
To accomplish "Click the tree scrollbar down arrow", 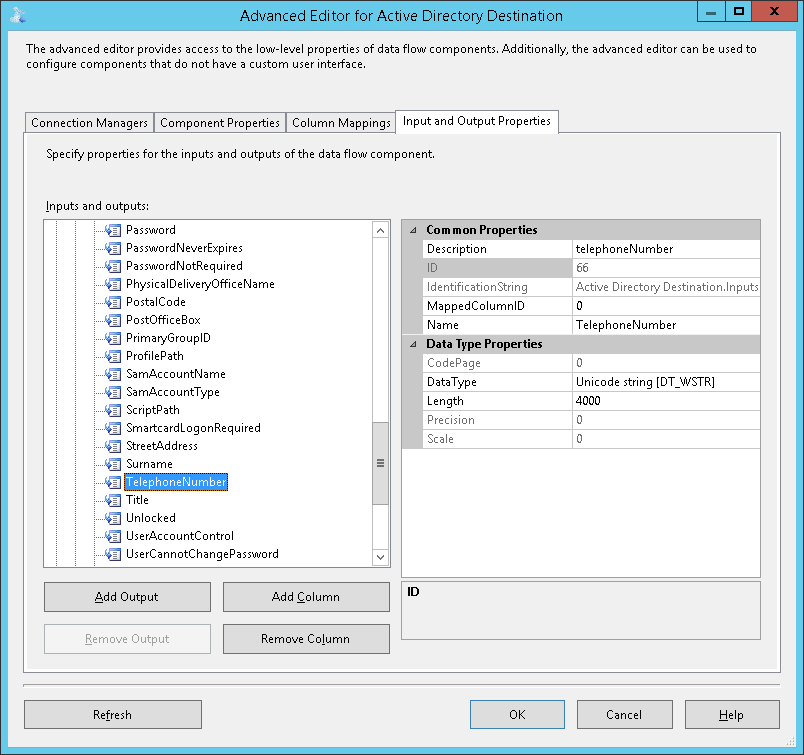I will coord(380,557).
